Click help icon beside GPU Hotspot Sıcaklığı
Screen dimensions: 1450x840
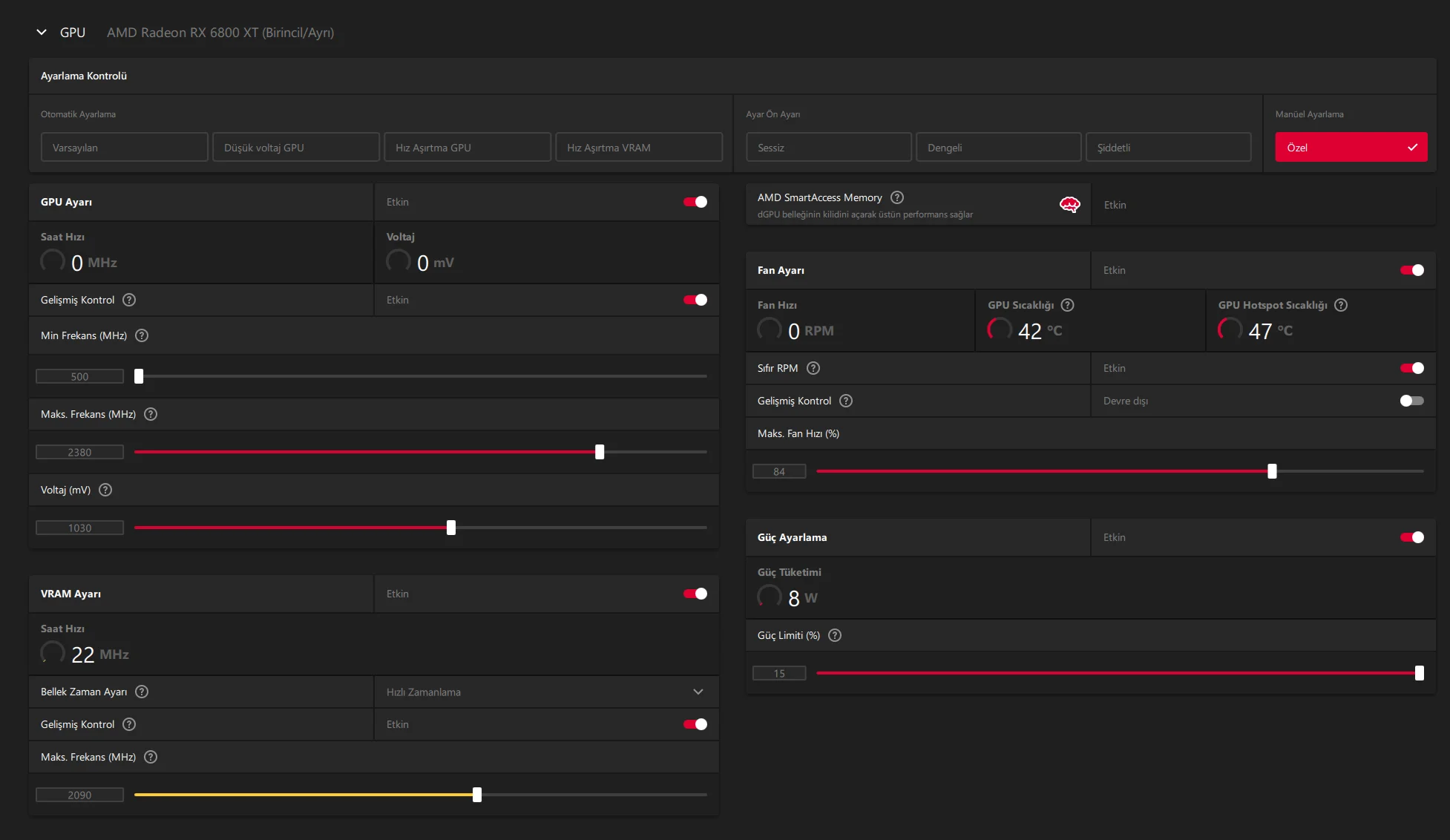click(1340, 305)
